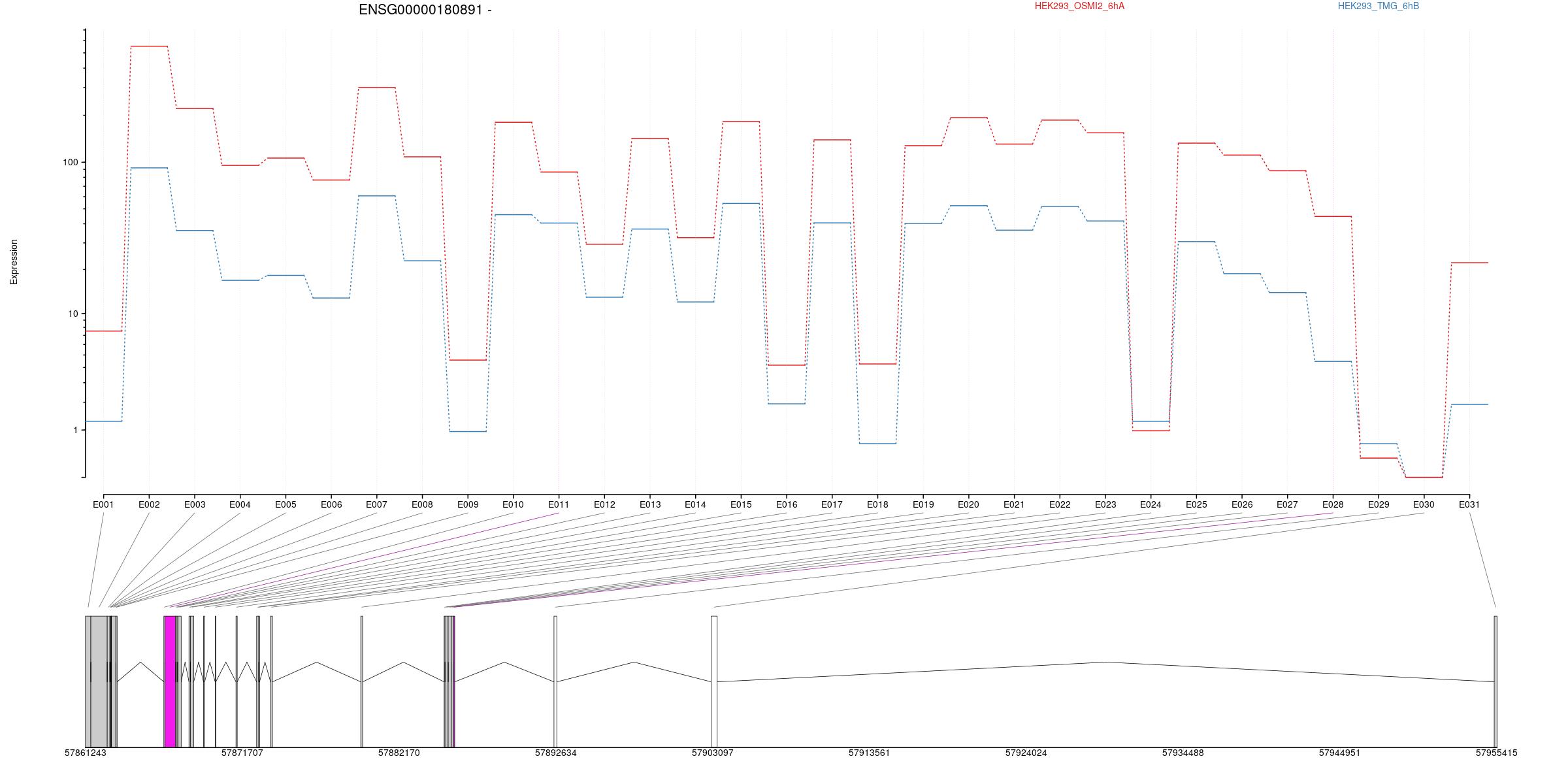Viewport: 1568px width, 784px height.
Task: Click the Expression y-axis label
Action: pyautogui.click(x=14, y=261)
